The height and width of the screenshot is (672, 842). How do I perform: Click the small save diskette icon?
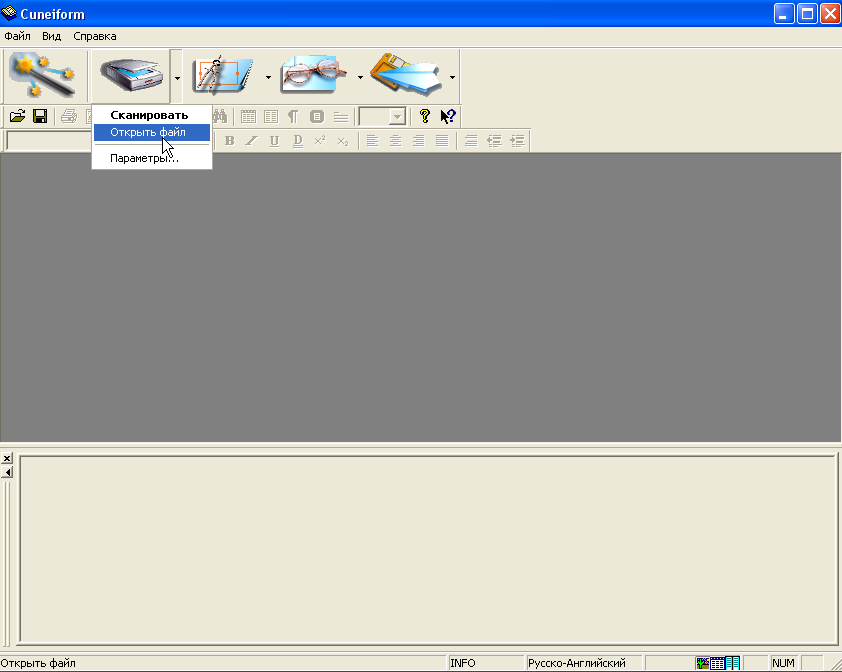pyautogui.click(x=40, y=116)
